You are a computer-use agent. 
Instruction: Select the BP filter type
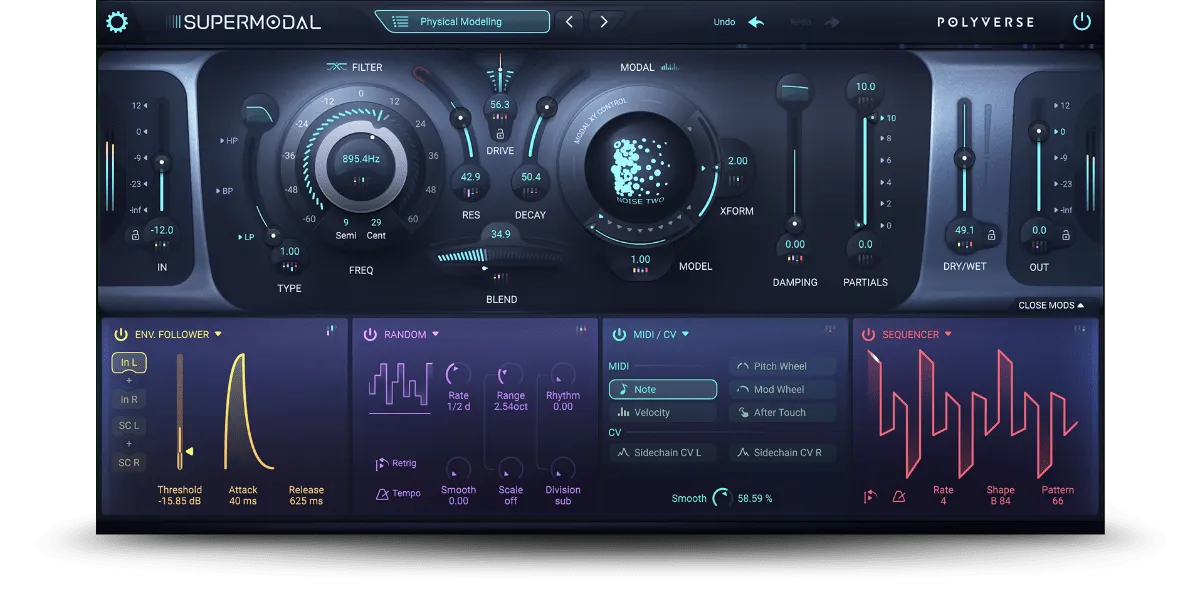(x=225, y=191)
